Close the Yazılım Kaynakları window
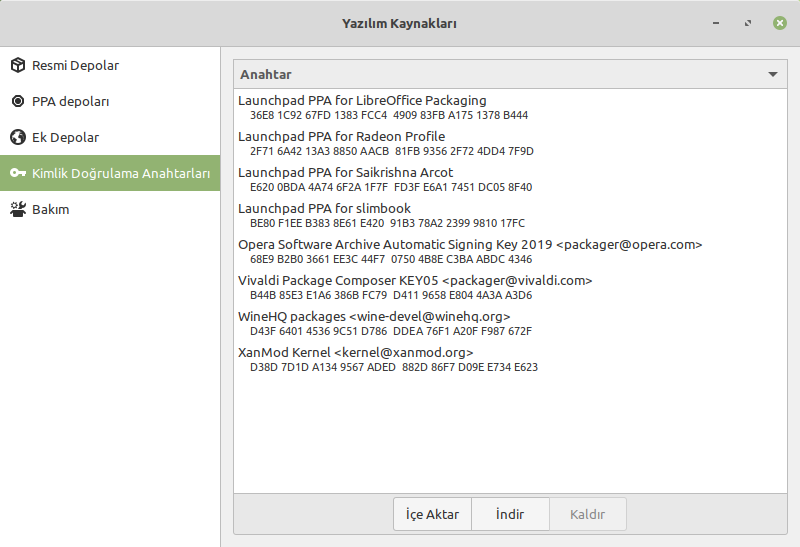800x547 pixels. tap(780, 23)
